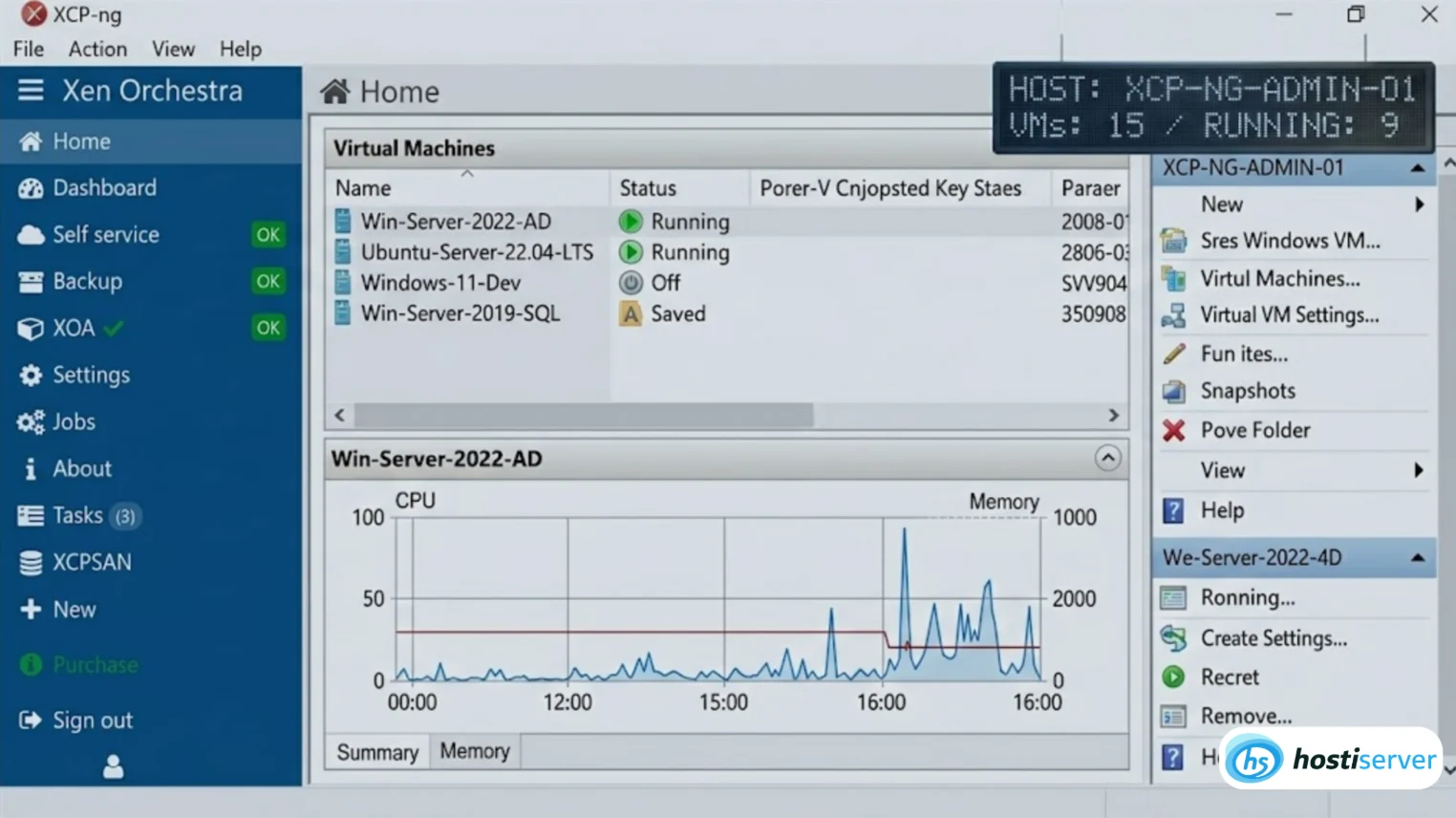Click the Virtual VM Settings icon
The image size is (1456, 818).
[1174, 315]
